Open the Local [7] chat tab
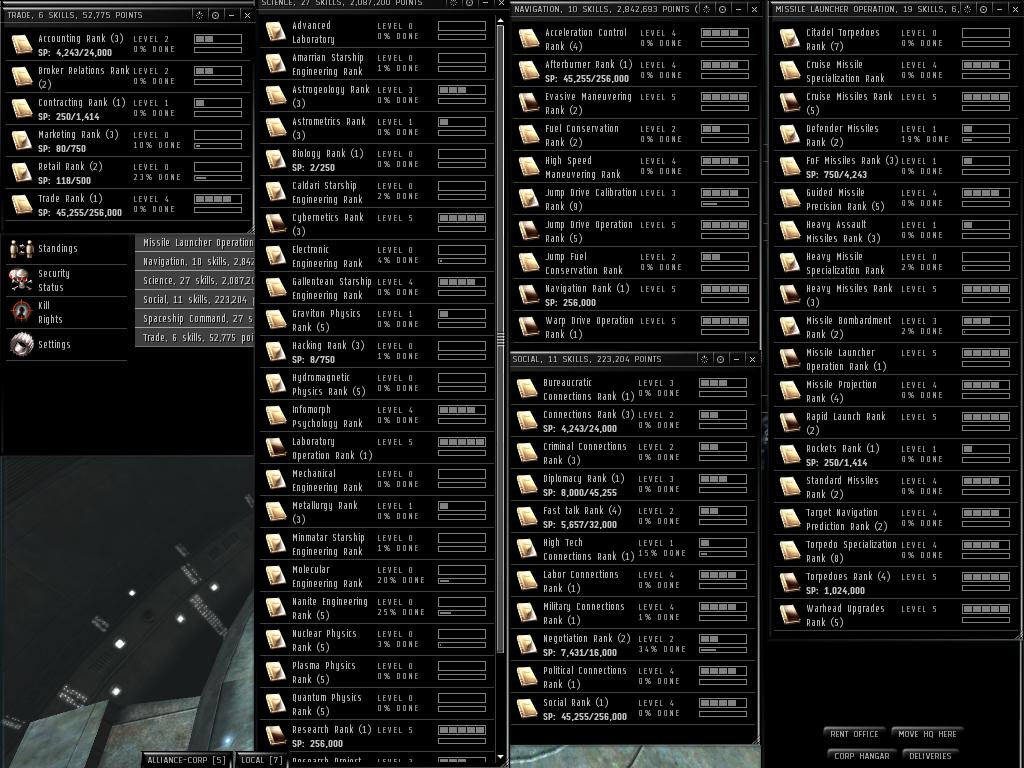Viewport: 1024px width, 768px height. [261, 760]
